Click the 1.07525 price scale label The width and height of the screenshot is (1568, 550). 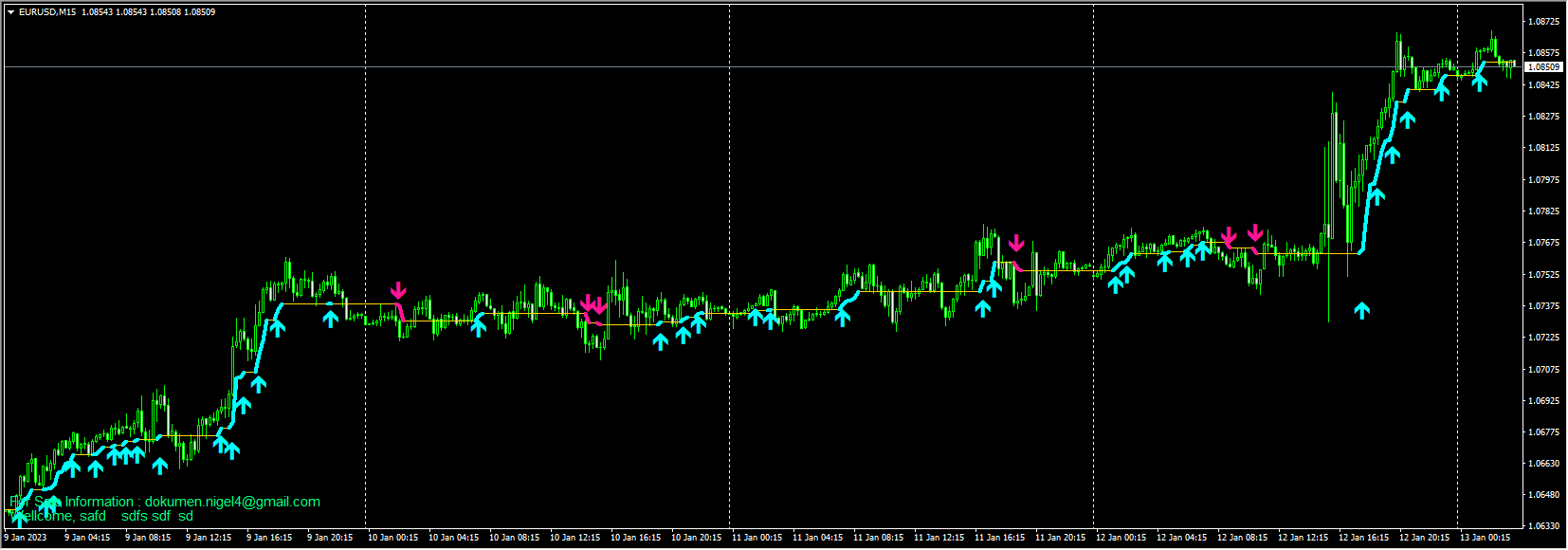tap(1543, 274)
